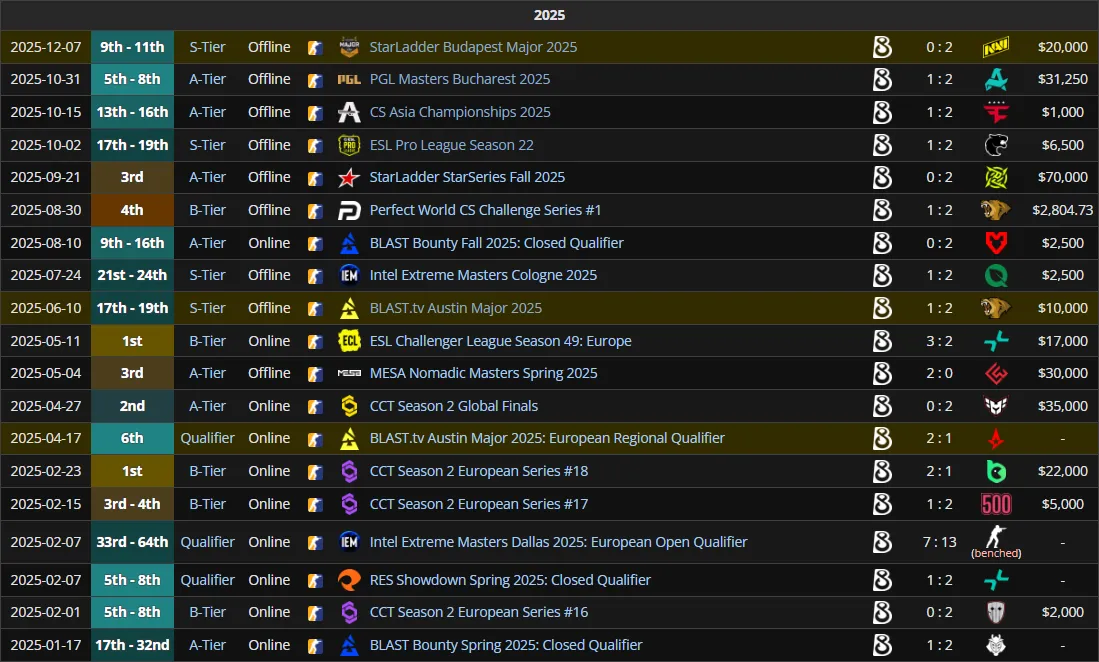1099x662 pixels.
Task: Click 500 team logo in European Series #17 row
Action: click(x=996, y=504)
